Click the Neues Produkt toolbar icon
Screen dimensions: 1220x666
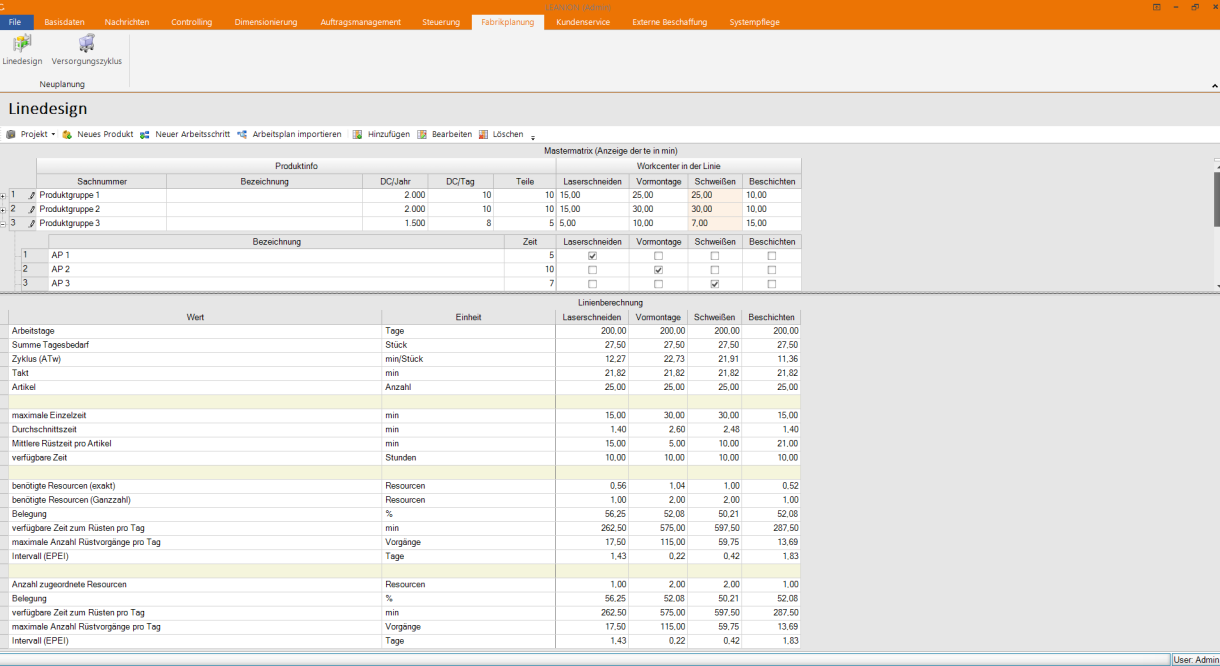(67, 134)
